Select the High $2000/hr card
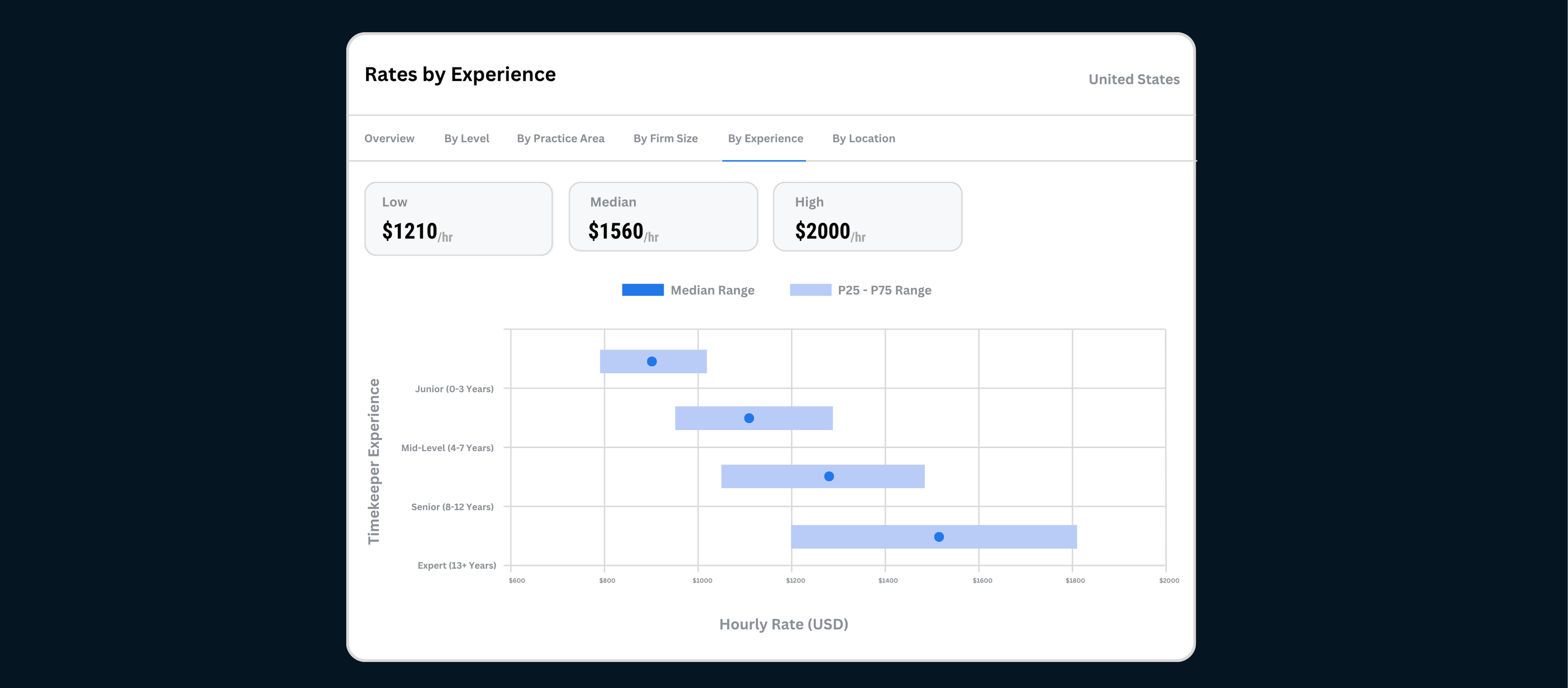This screenshot has height=688, width=1568. coord(867,217)
